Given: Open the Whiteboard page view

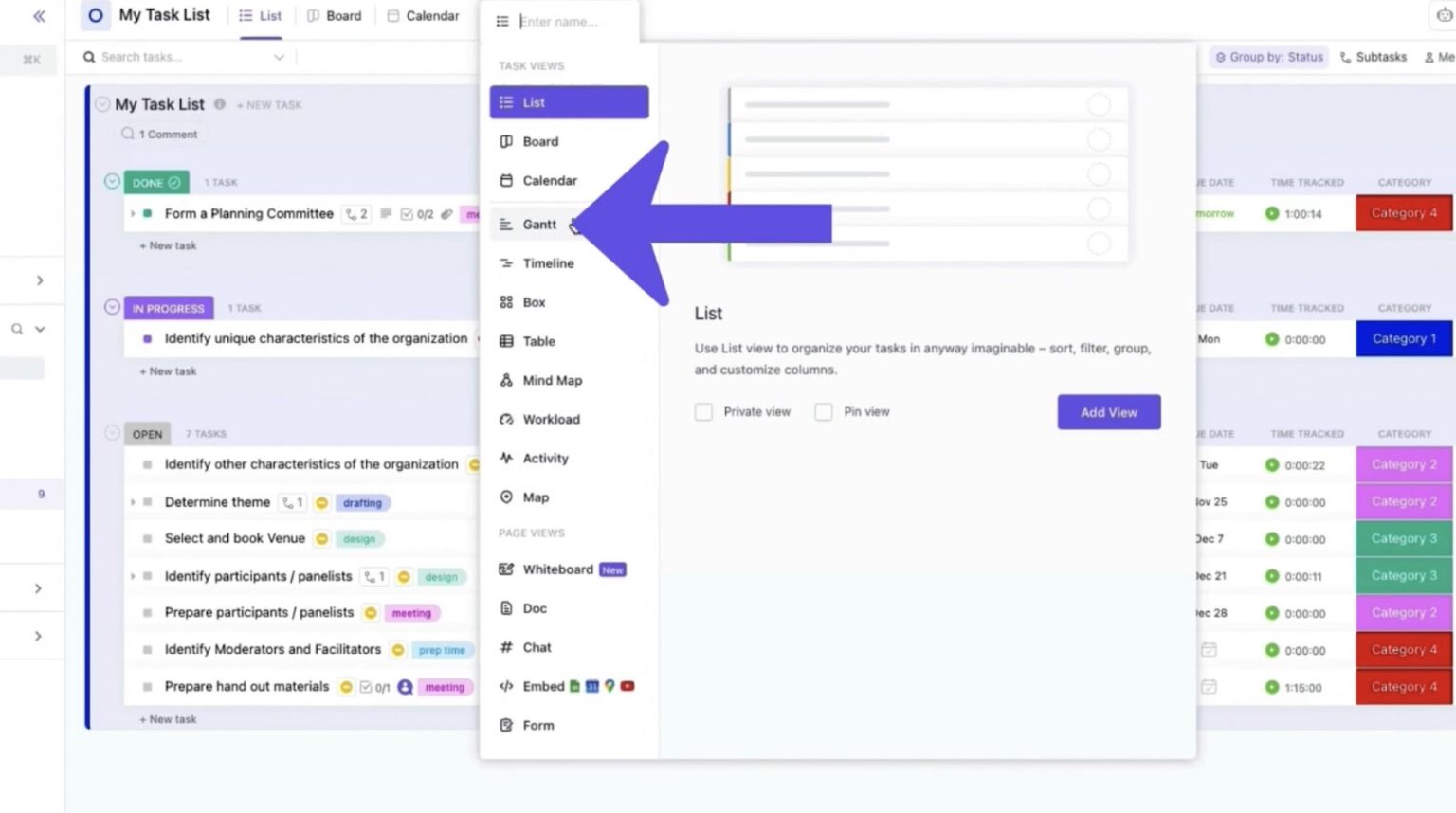Looking at the screenshot, I should [558, 569].
